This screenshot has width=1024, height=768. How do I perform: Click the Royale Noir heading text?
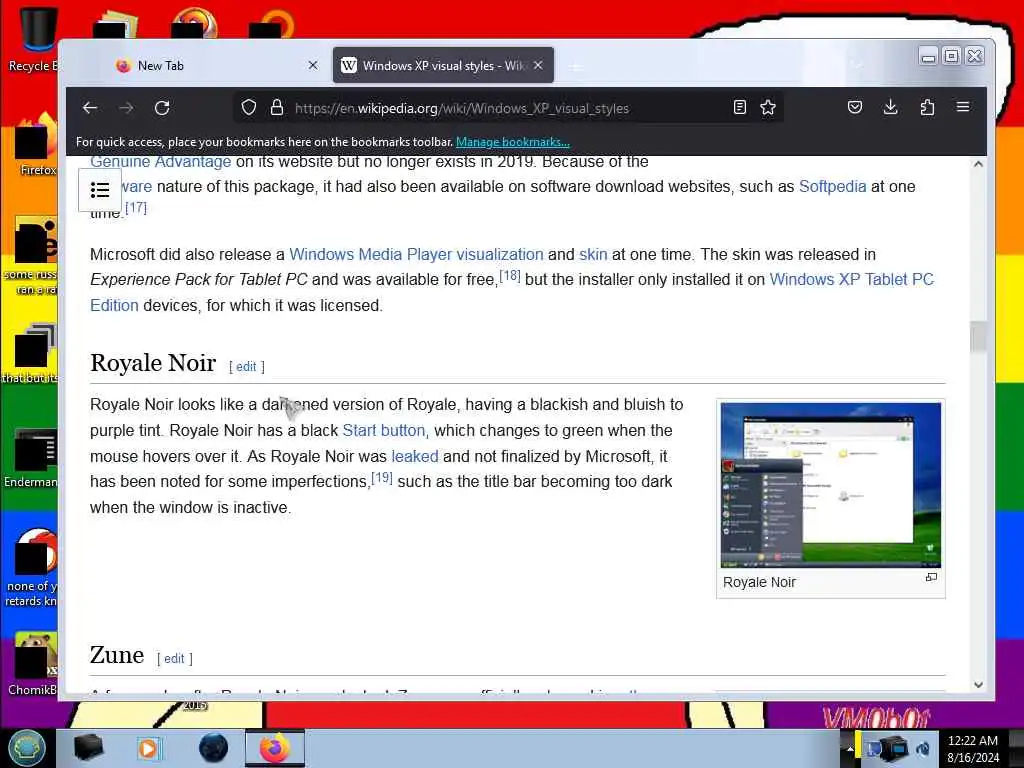[x=153, y=363]
